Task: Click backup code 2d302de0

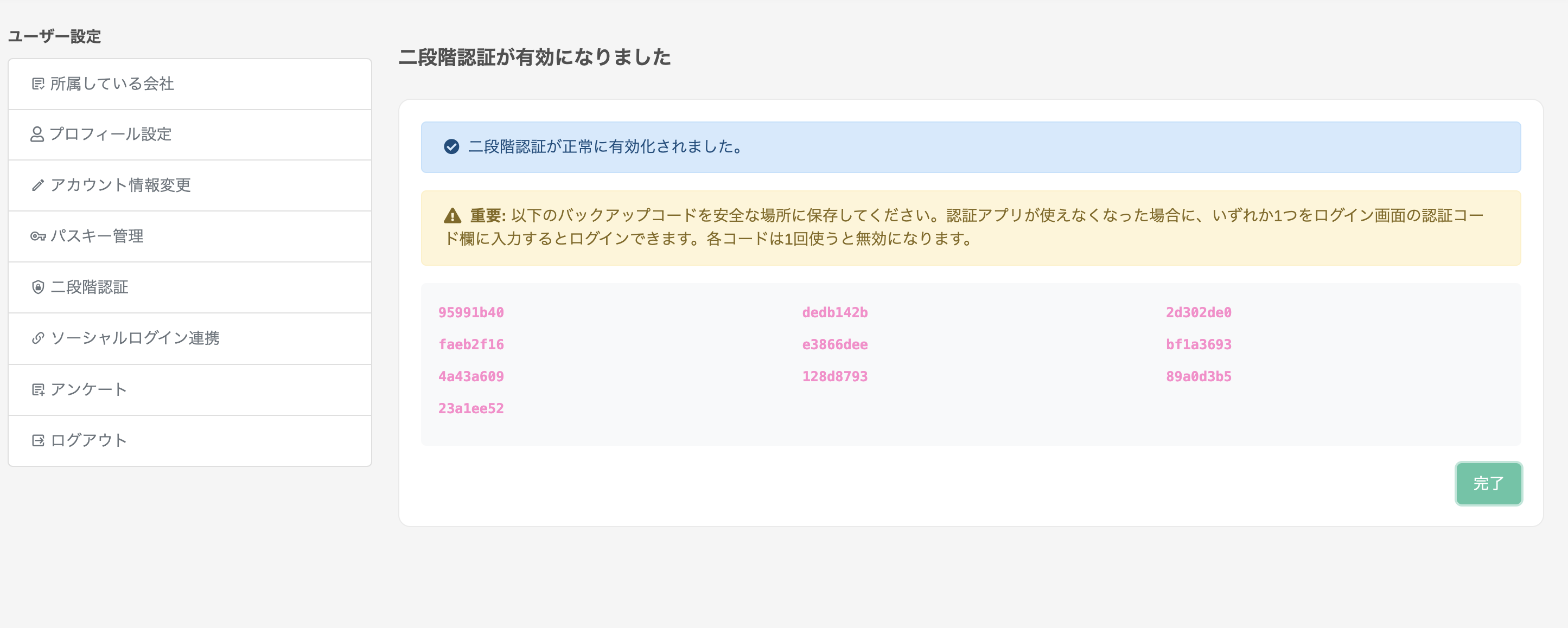Action: point(1199,313)
